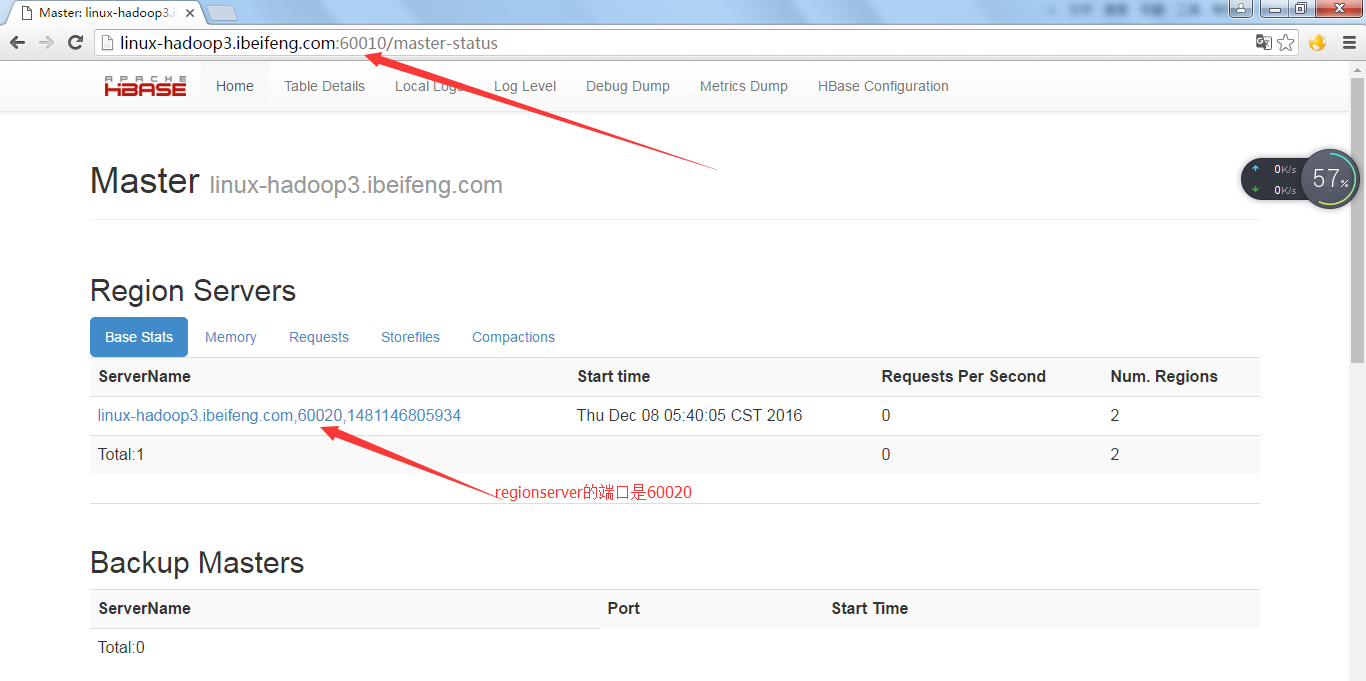Maximize the browser window
Image resolution: width=1366 pixels, height=681 pixels.
(x=1300, y=9)
